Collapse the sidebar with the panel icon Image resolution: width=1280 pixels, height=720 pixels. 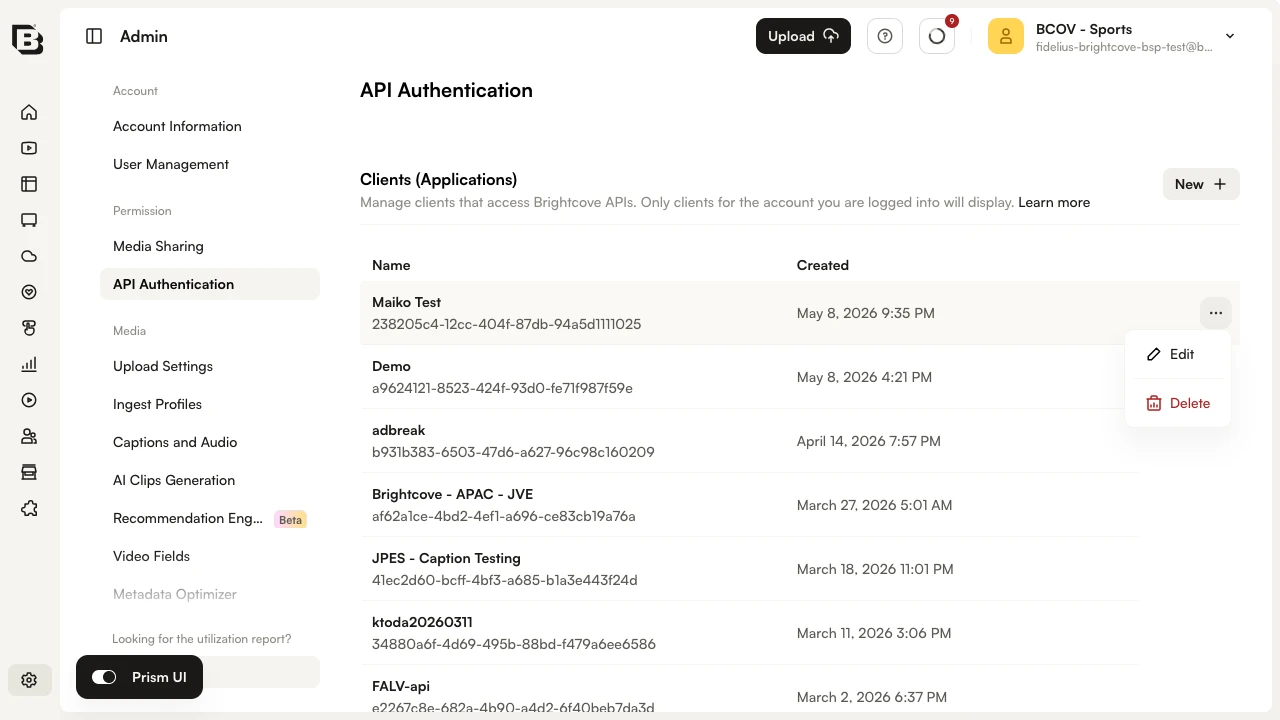pyautogui.click(x=94, y=36)
